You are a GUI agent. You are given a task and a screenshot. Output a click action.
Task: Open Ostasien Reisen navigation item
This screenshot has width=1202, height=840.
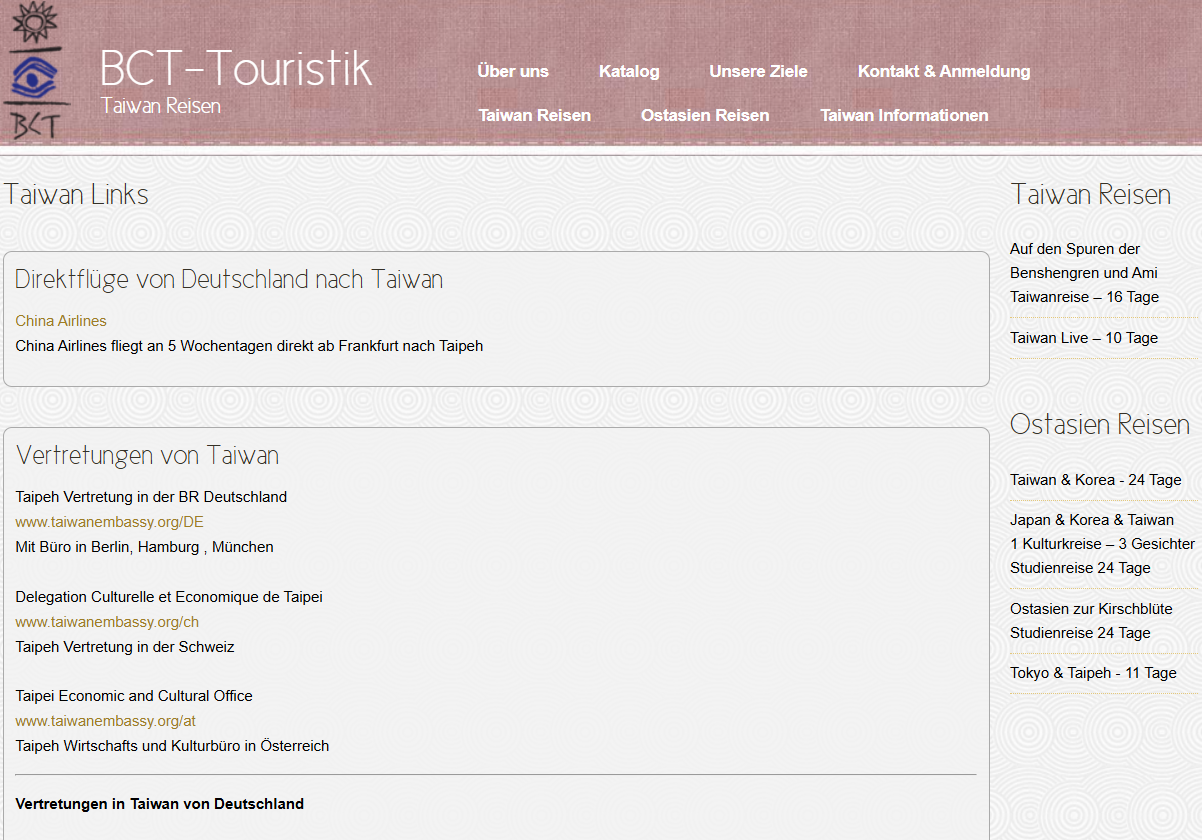pyautogui.click(x=705, y=115)
